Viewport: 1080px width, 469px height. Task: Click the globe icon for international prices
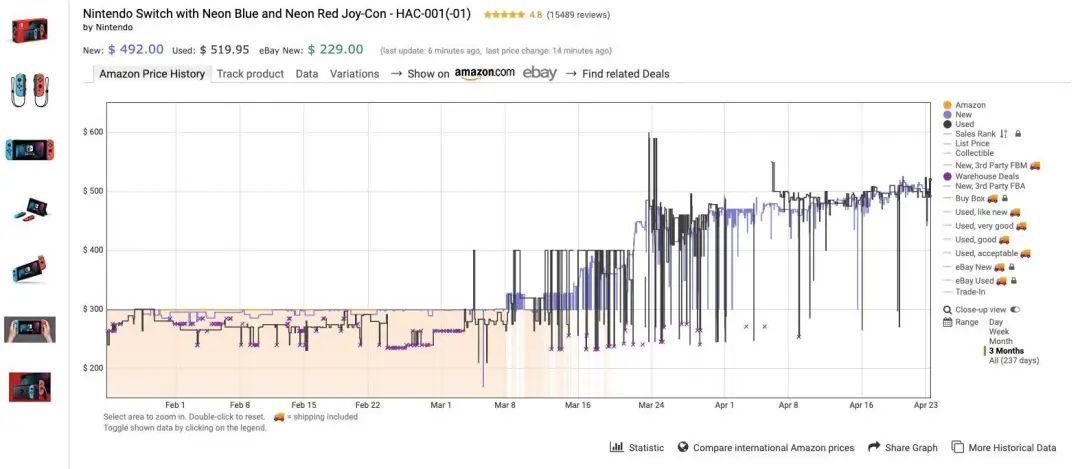tap(683, 447)
